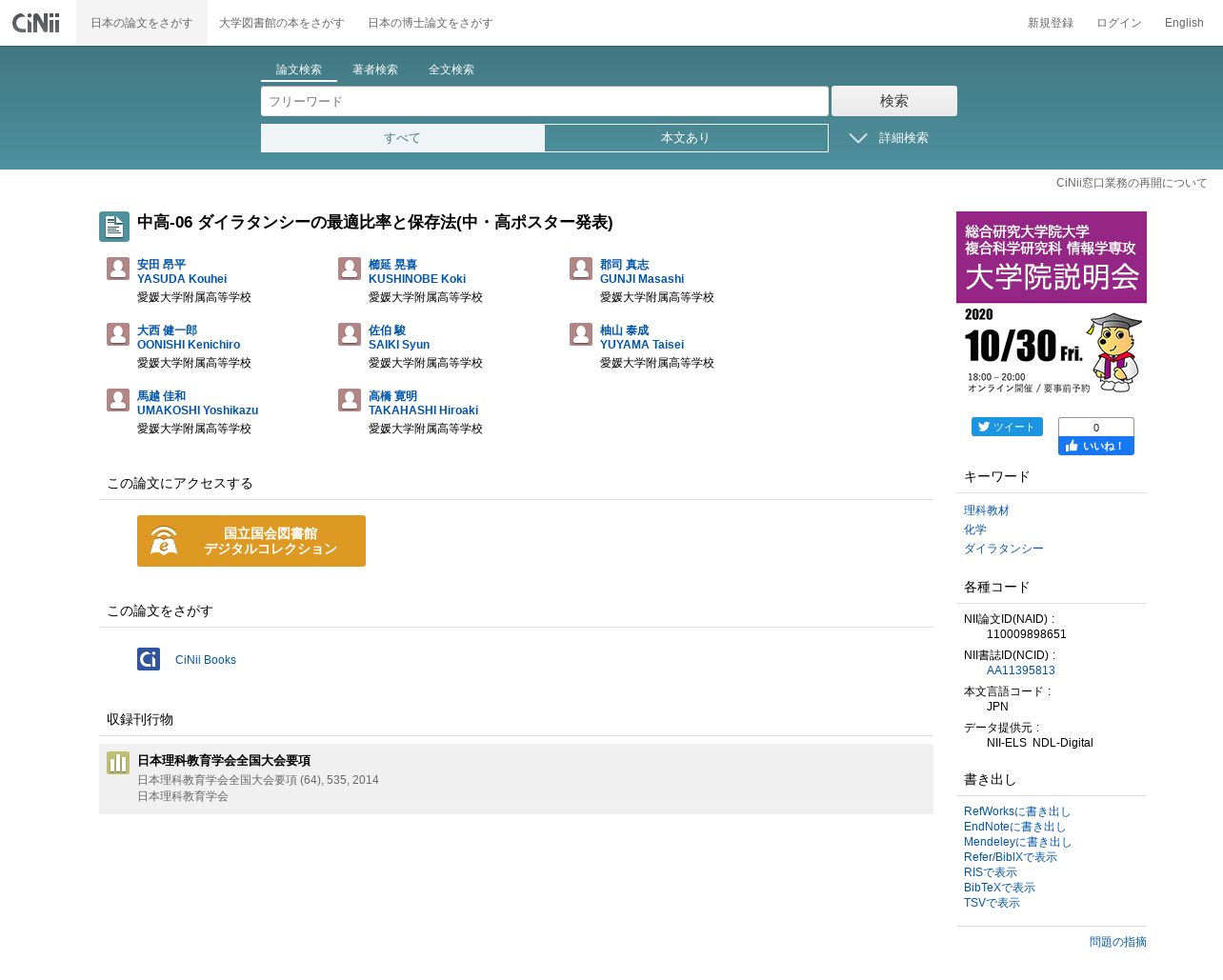Click keyword 化学
Screen dimensions: 1223x980
pyautogui.click(x=975, y=530)
